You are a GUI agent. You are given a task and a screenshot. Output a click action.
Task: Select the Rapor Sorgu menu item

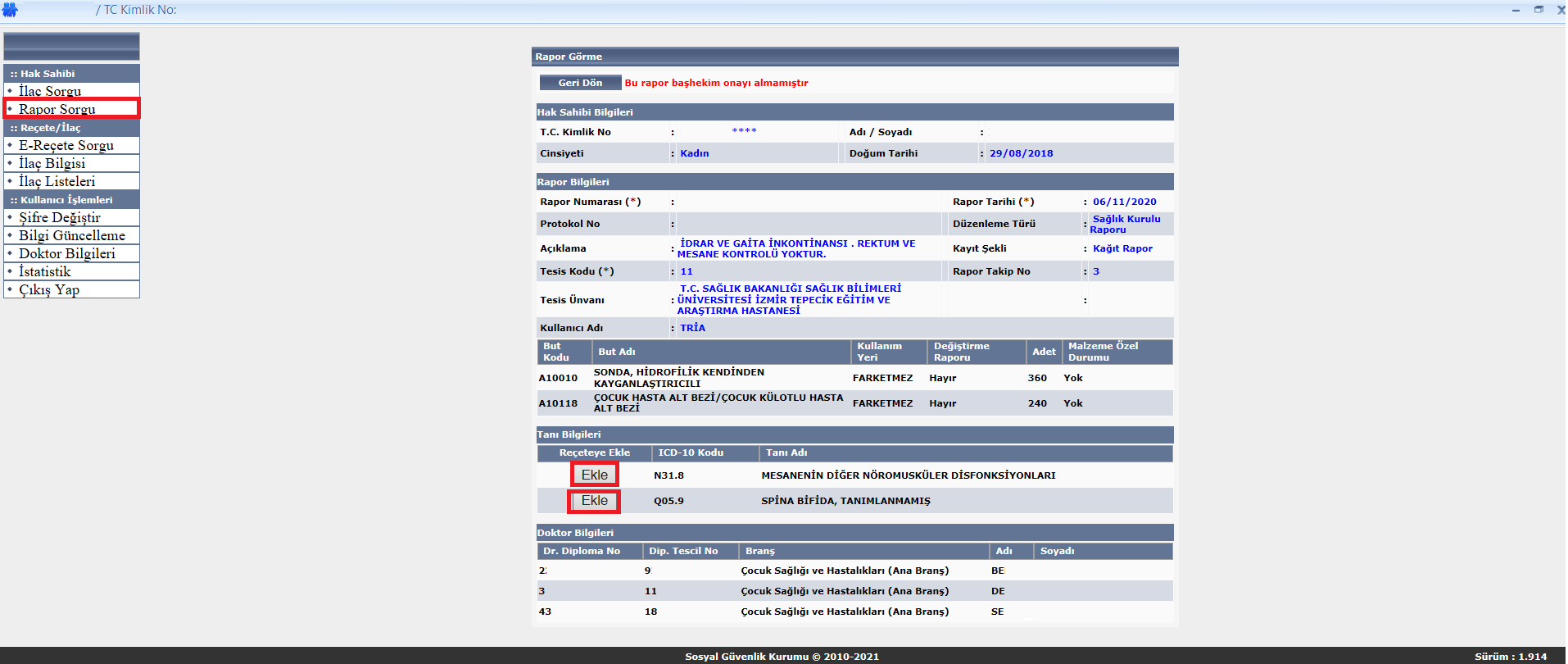point(57,109)
